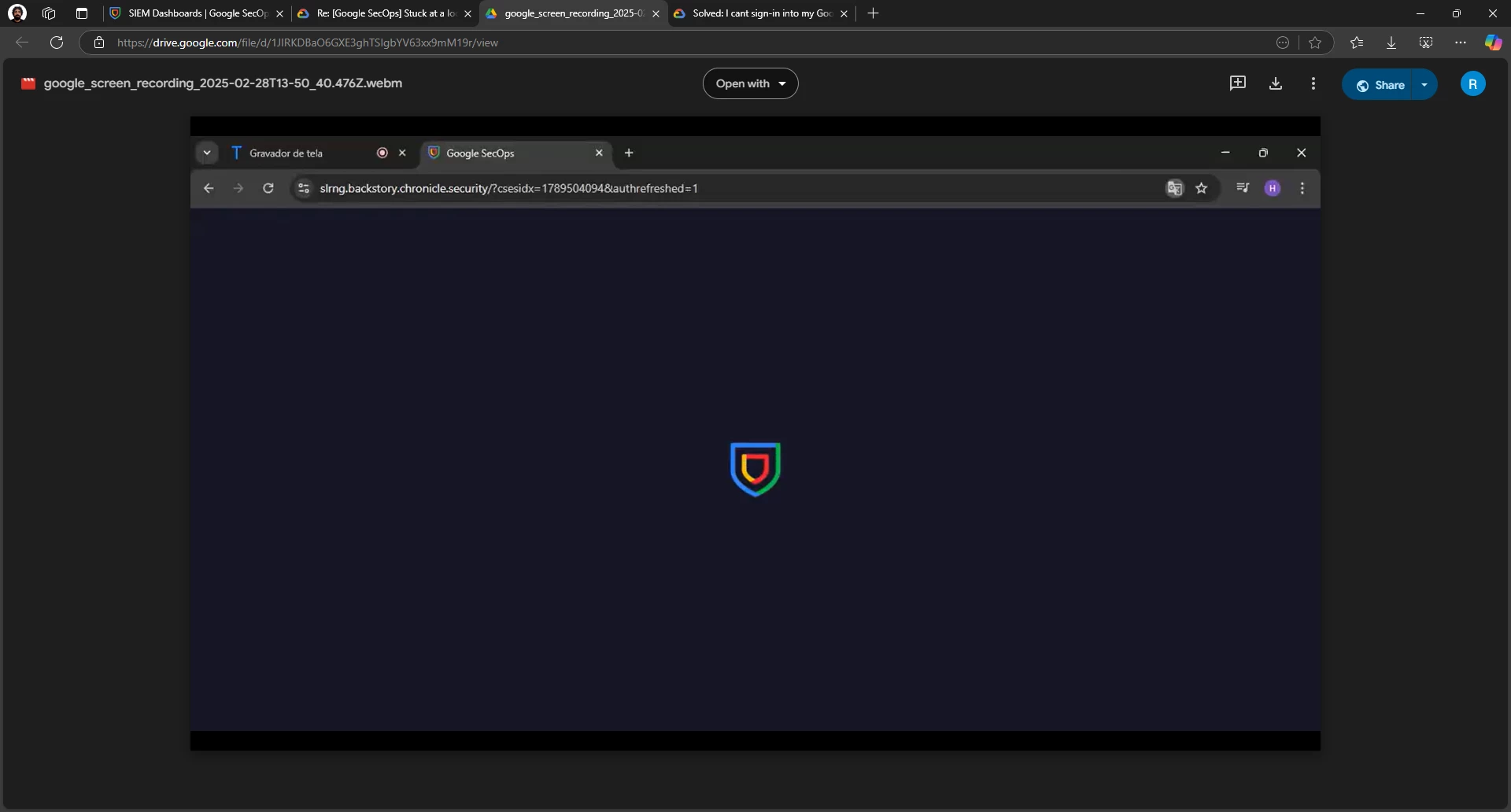Screen dimensions: 1511x812
Task: Close the SIEM Dashboards tab
Action: click(279, 13)
